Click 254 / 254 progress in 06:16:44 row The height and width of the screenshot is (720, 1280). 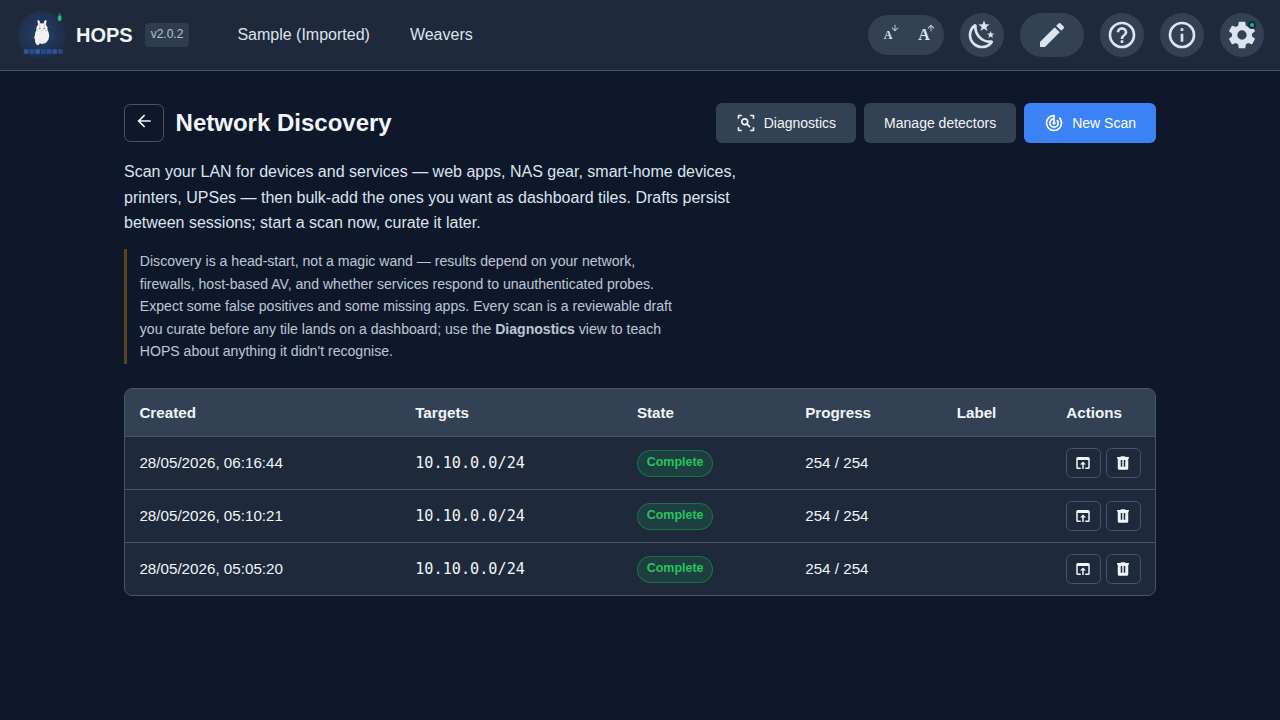(x=837, y=463)
